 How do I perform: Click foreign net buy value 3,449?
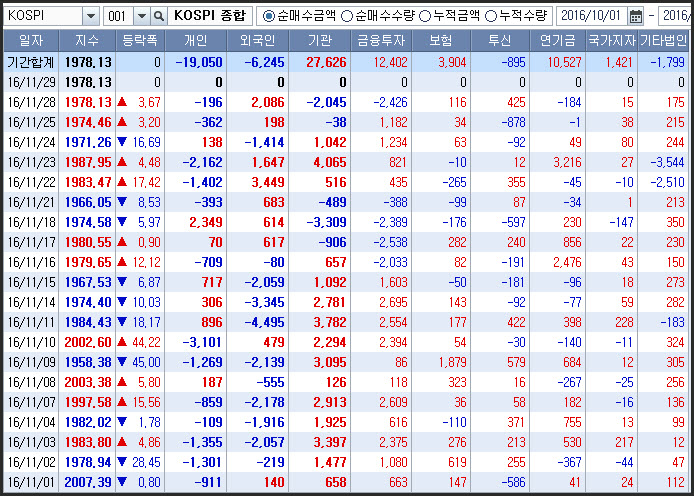click(x=268, y=182)
